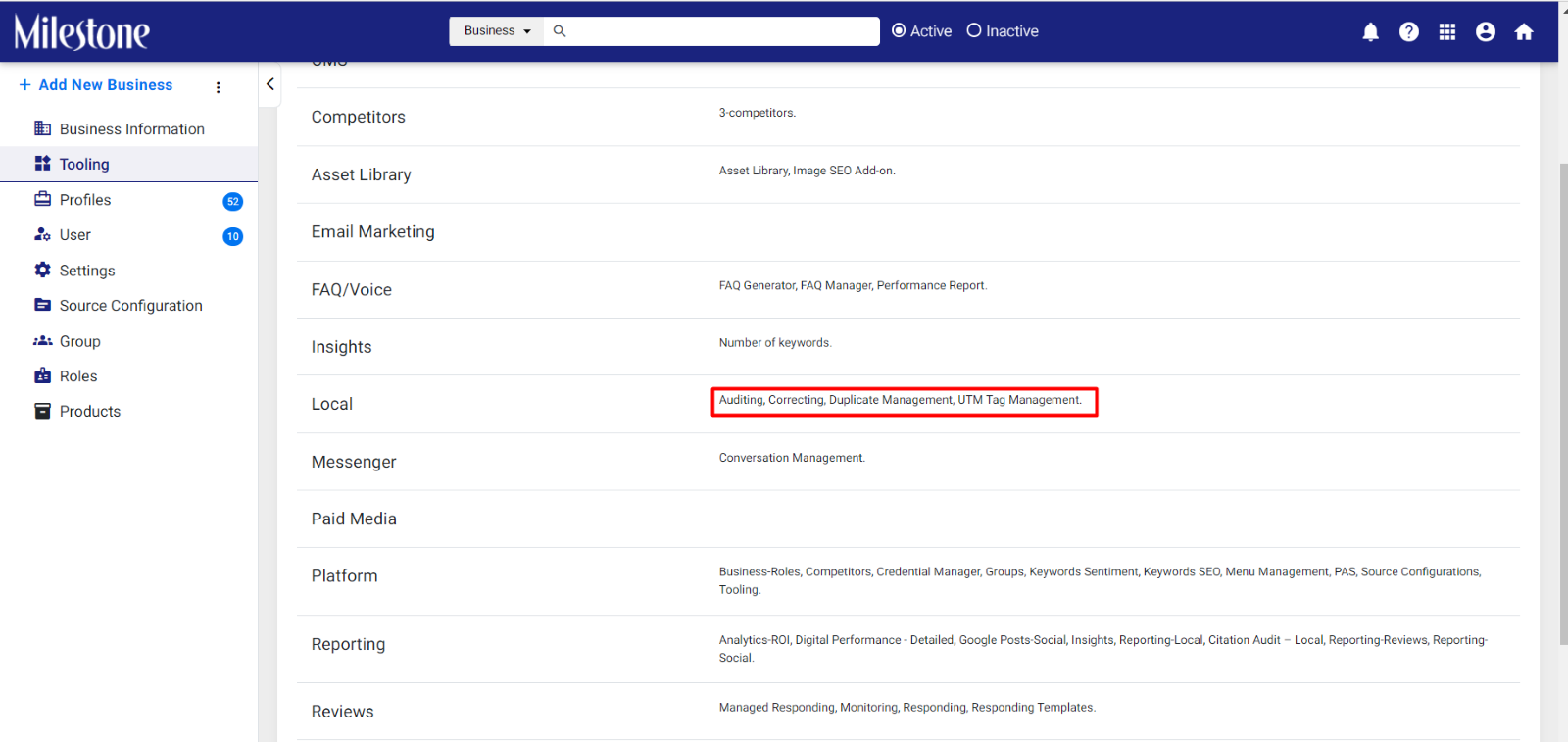Click the User count badge 10

click(233, 236)
